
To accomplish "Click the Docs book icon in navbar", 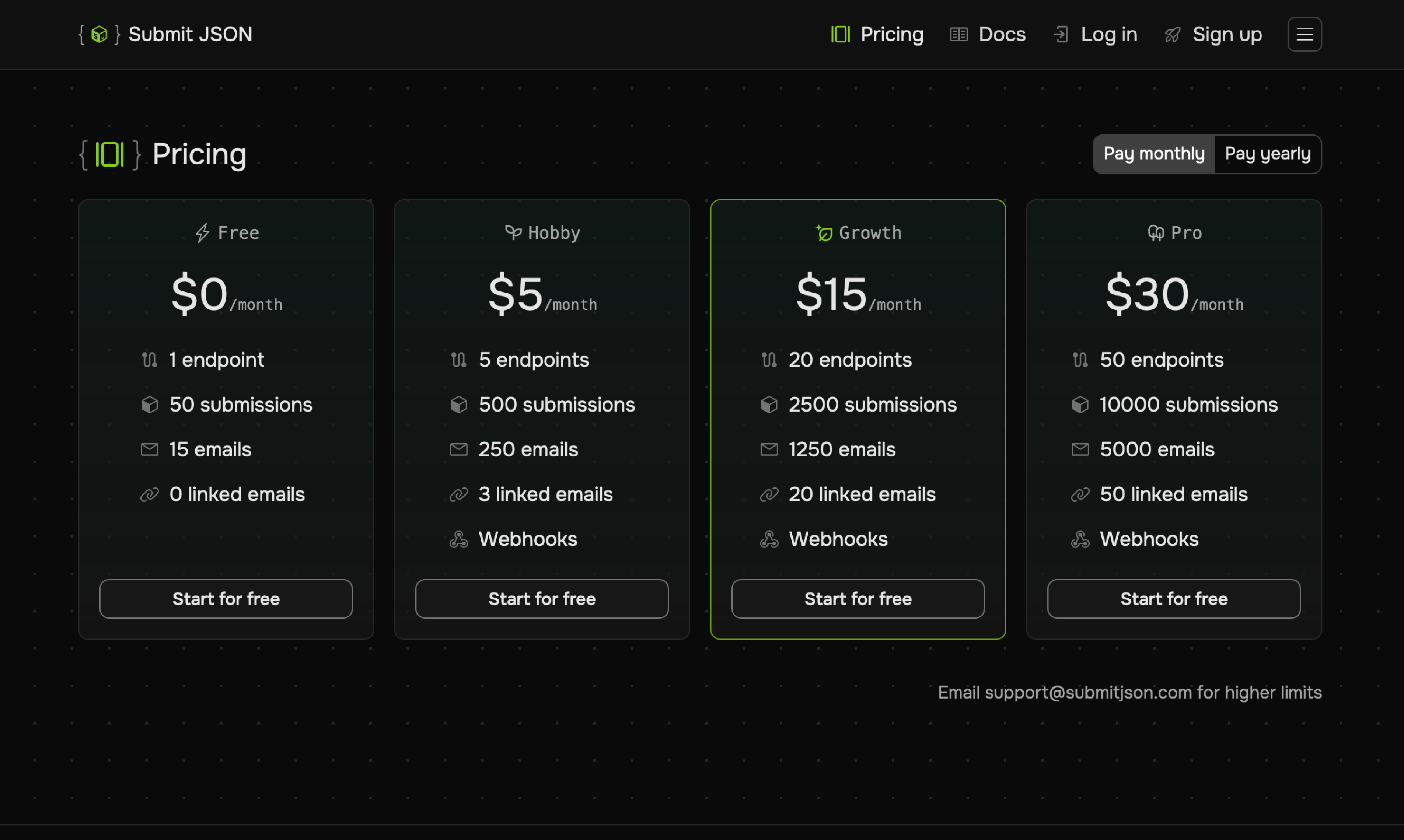I will tap(958, 35).
